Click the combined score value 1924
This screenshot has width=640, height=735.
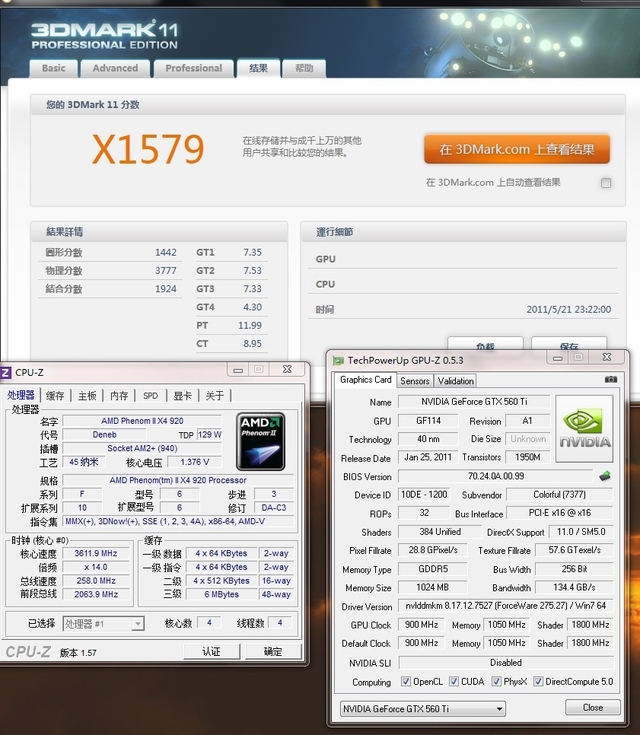[x=166, y=289]
